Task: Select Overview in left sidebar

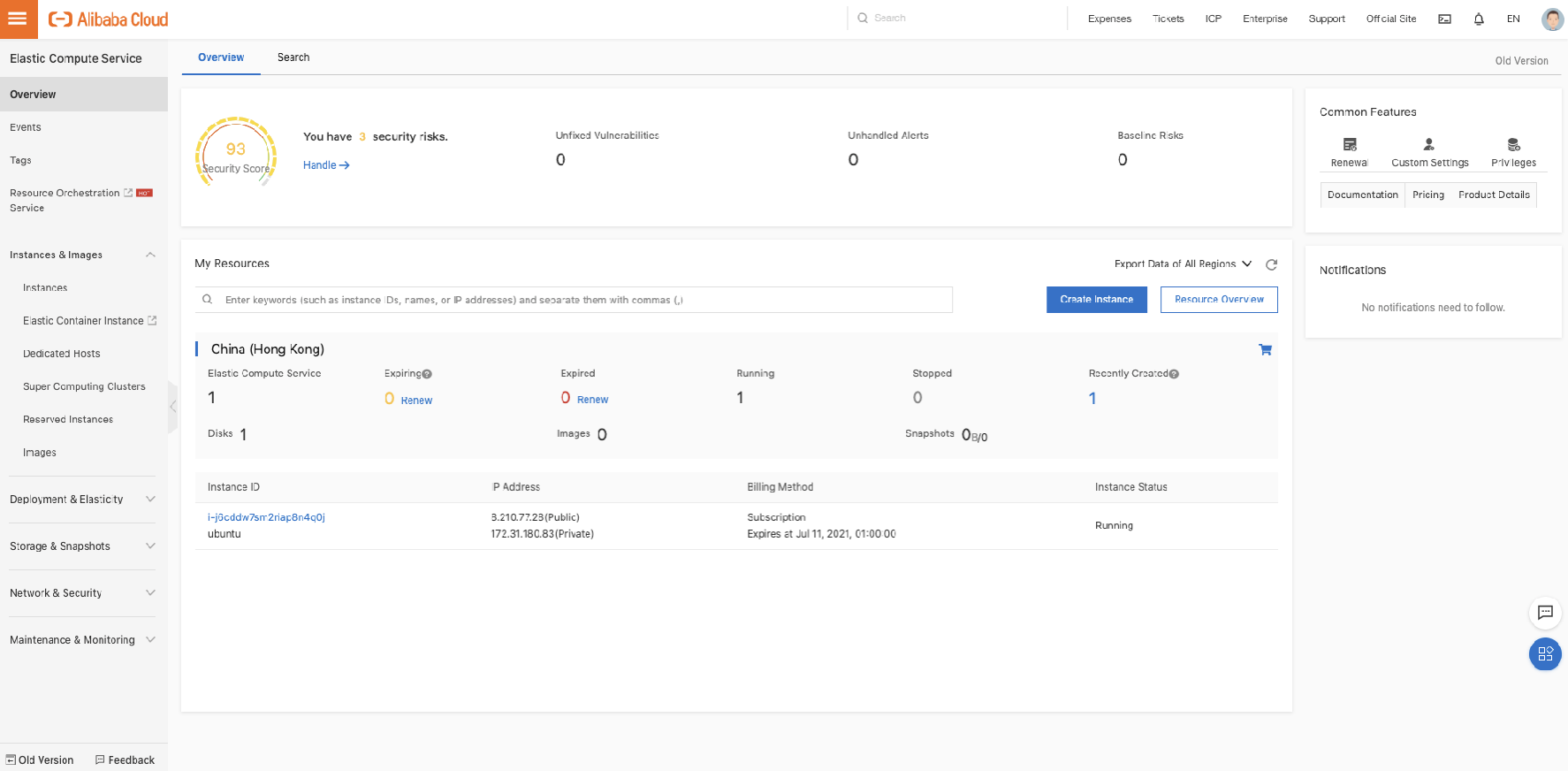Action: 84,95
